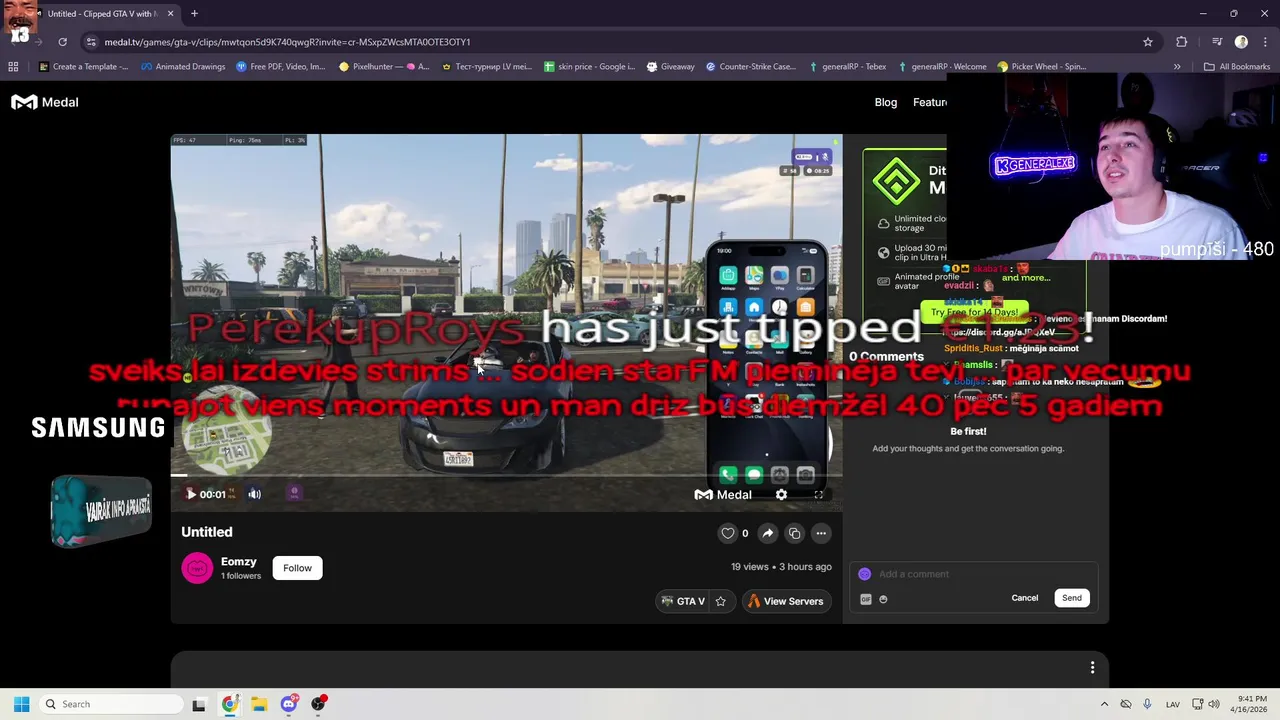Open generalRP - Tebex bookmark
This screenshot has width=1280, height=720.
click(846, 67)
